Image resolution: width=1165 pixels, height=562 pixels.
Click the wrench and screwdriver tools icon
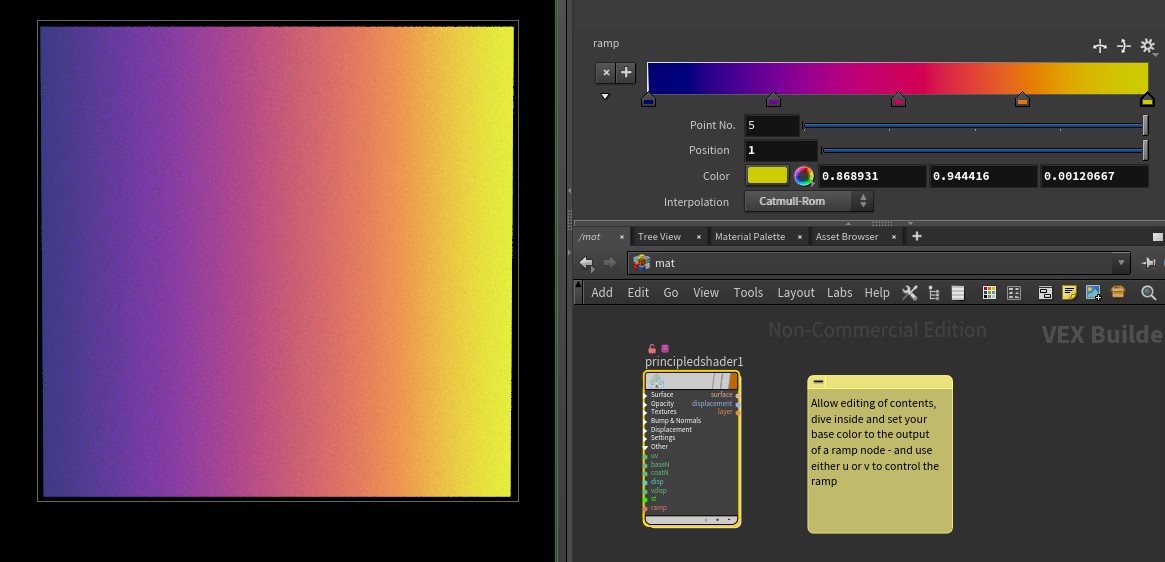(909, 293)
